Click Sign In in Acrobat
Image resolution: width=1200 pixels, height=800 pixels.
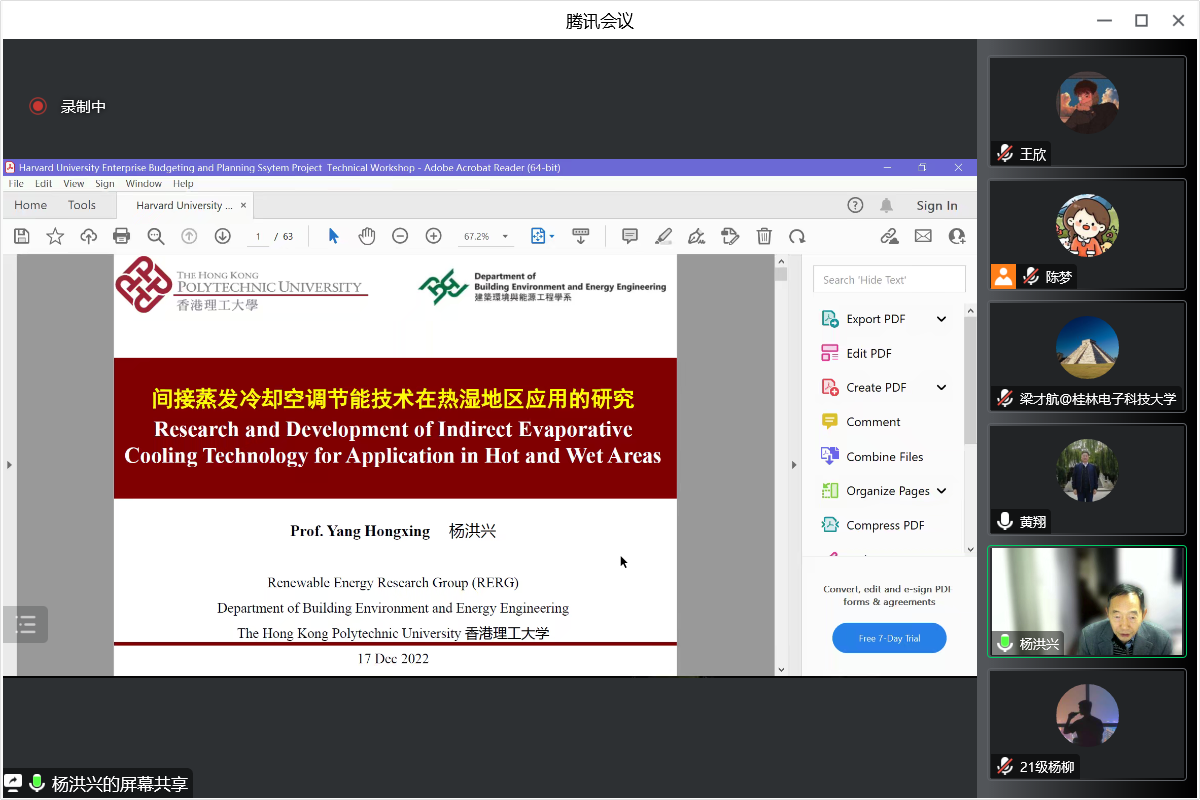pyautogui.click(x=937, y=205)
